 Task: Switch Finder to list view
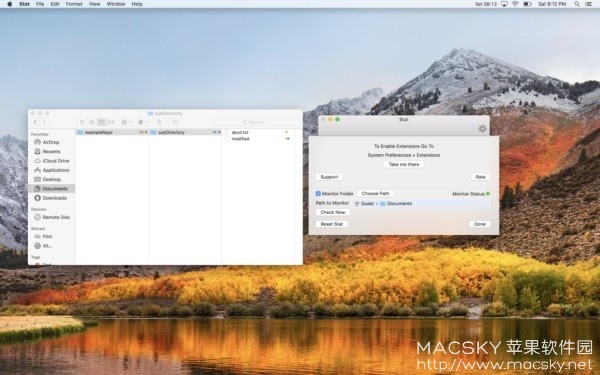(x=92, y=122)
